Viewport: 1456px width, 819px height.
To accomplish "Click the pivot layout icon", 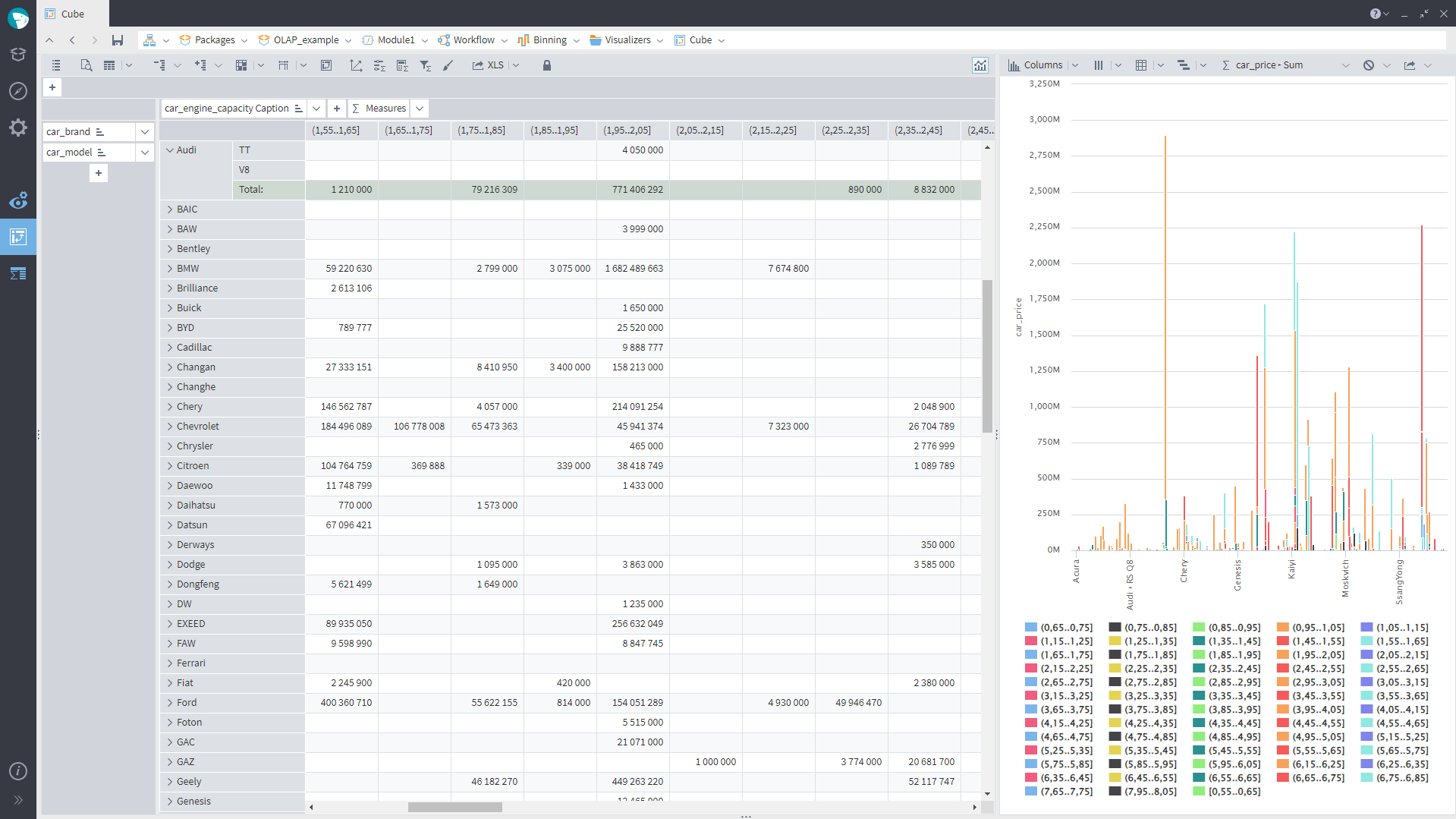I will tap(241, 65).
